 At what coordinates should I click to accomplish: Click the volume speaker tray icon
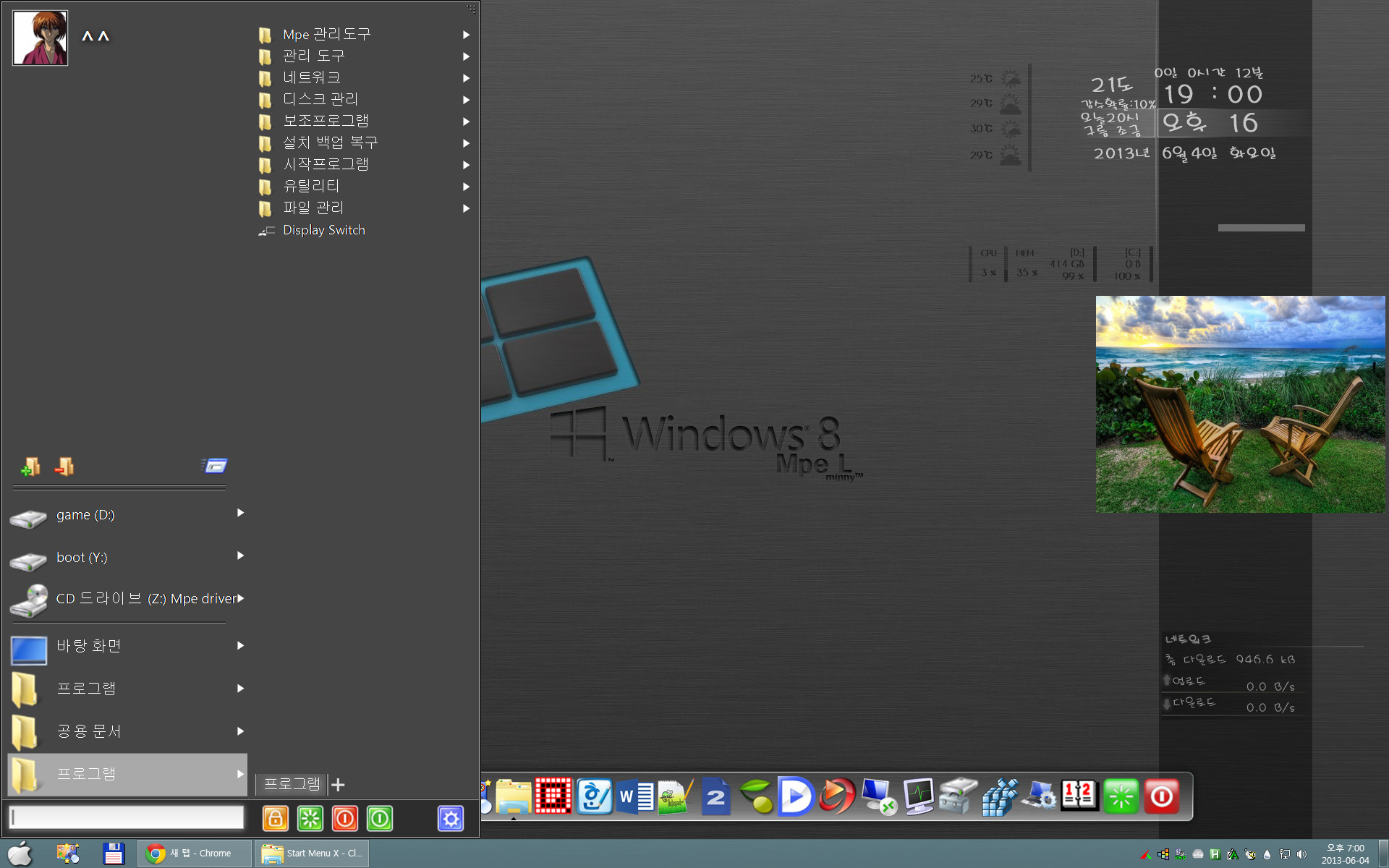(x=1302, y=854)
